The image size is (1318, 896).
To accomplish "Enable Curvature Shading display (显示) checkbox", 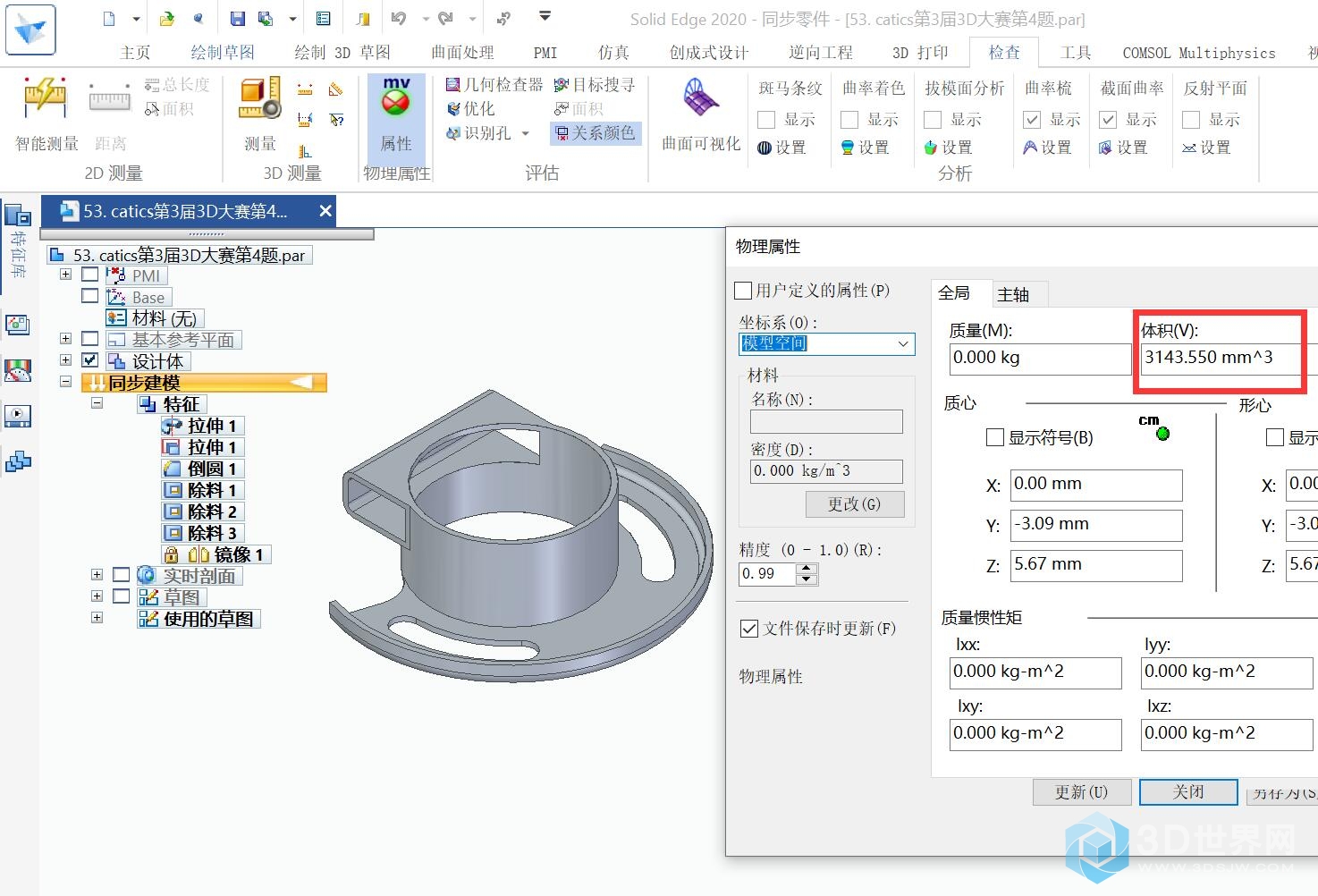I will 849,120.
